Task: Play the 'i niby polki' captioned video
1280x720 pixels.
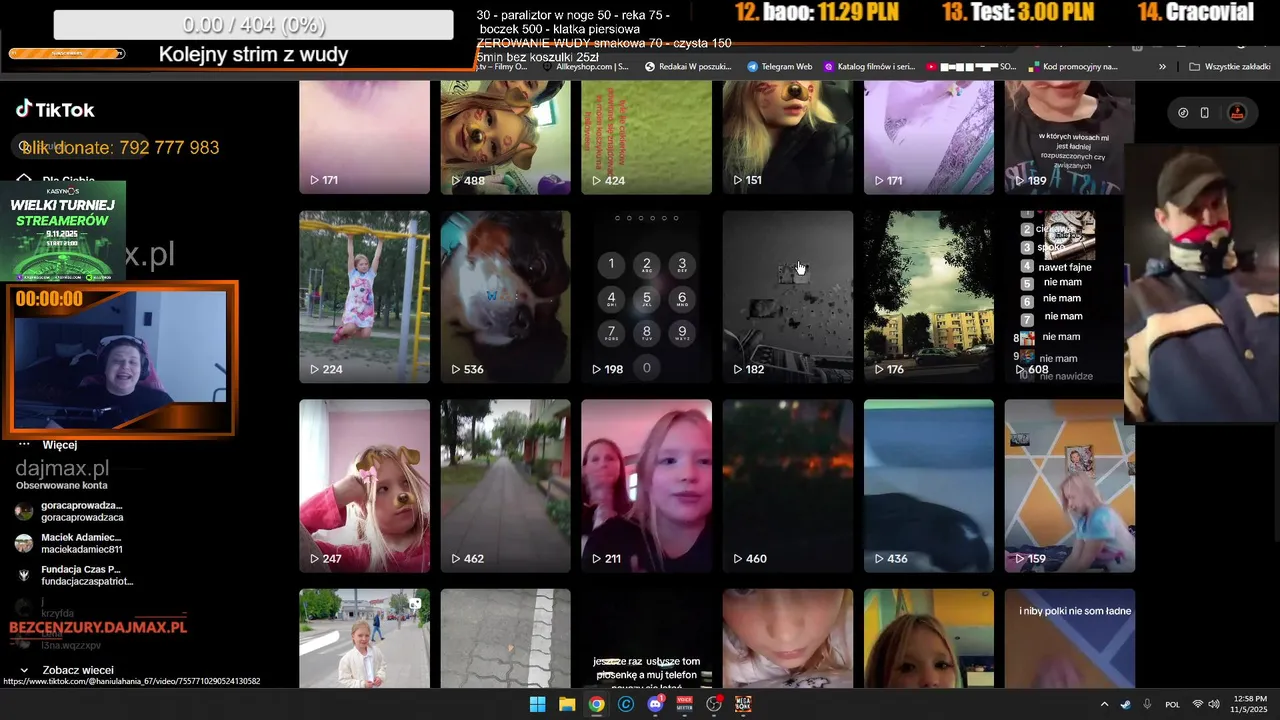Action: (1069, 638)
